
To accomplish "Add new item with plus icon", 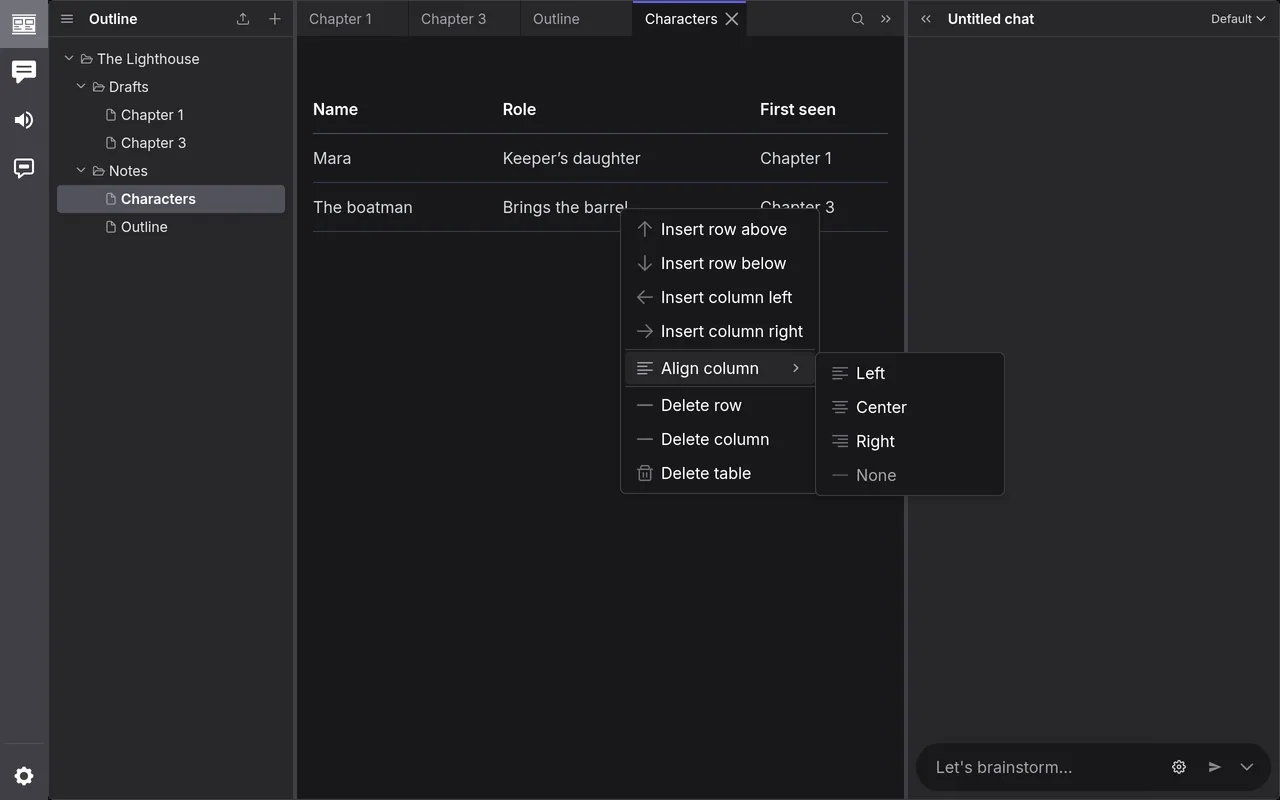I will (x=275, y=19).
